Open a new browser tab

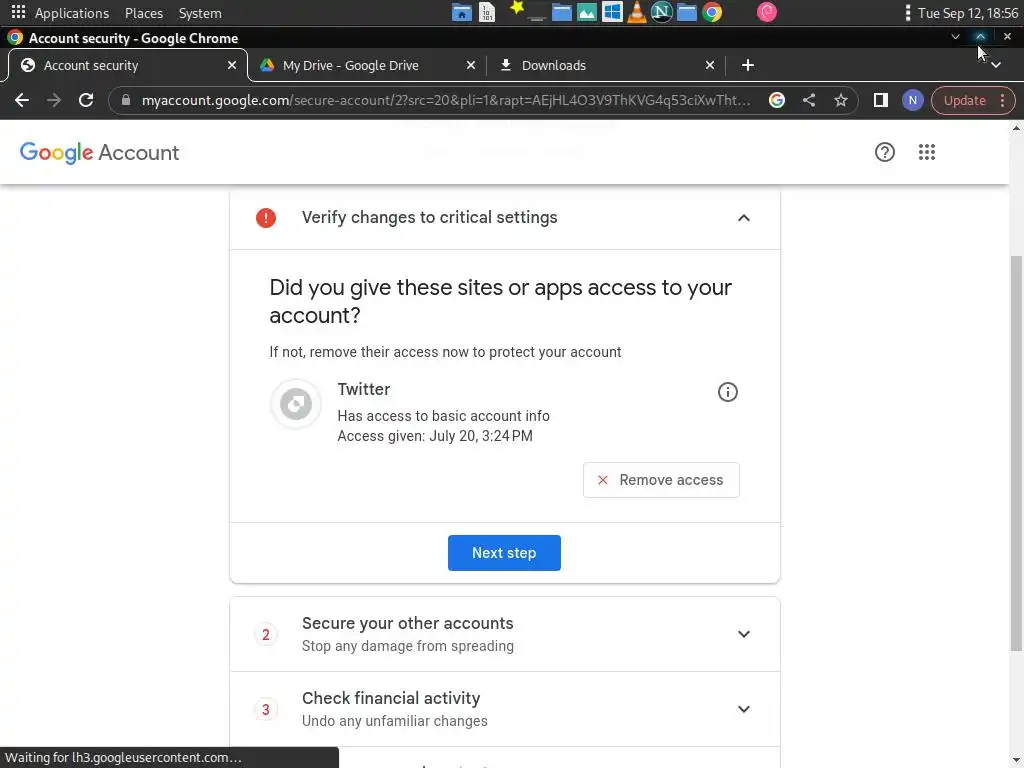click(748, 65)
